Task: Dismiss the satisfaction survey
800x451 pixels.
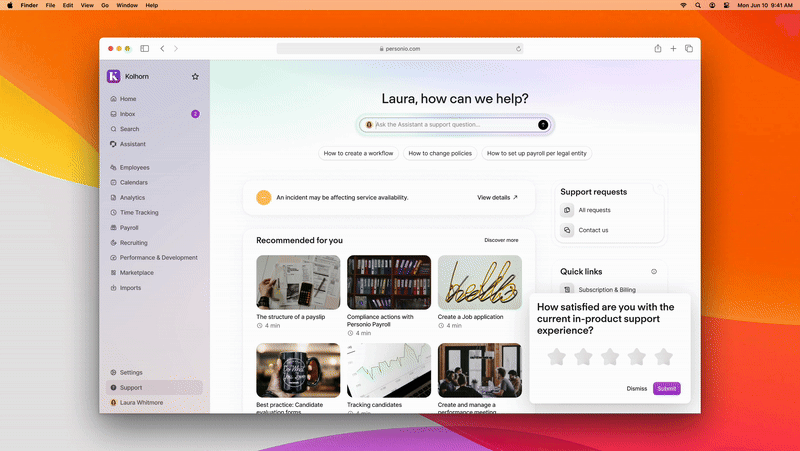Action: [637, 388]
